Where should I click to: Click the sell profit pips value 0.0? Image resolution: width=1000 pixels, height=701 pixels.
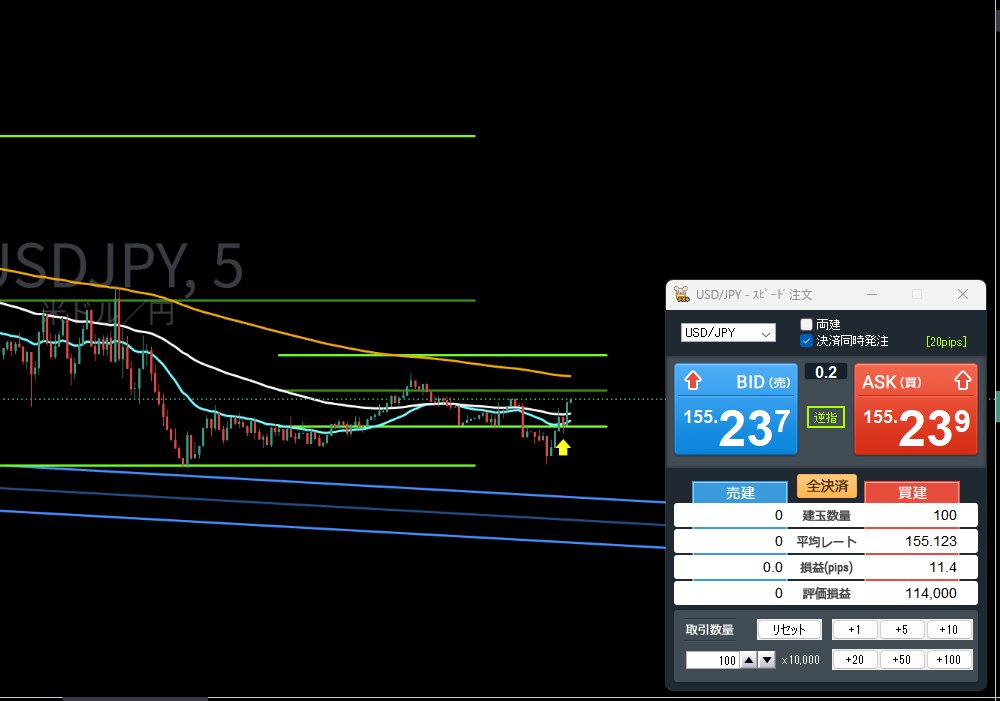[x=772, y=568]
